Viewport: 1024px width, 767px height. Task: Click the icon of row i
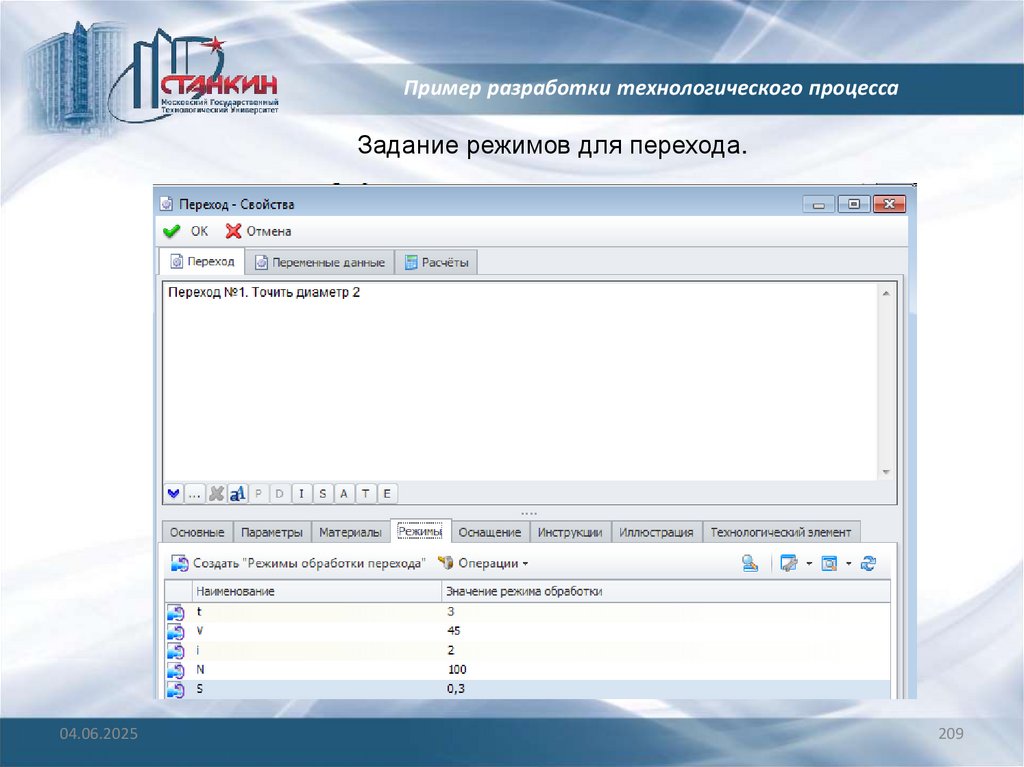tap(176, 651)
